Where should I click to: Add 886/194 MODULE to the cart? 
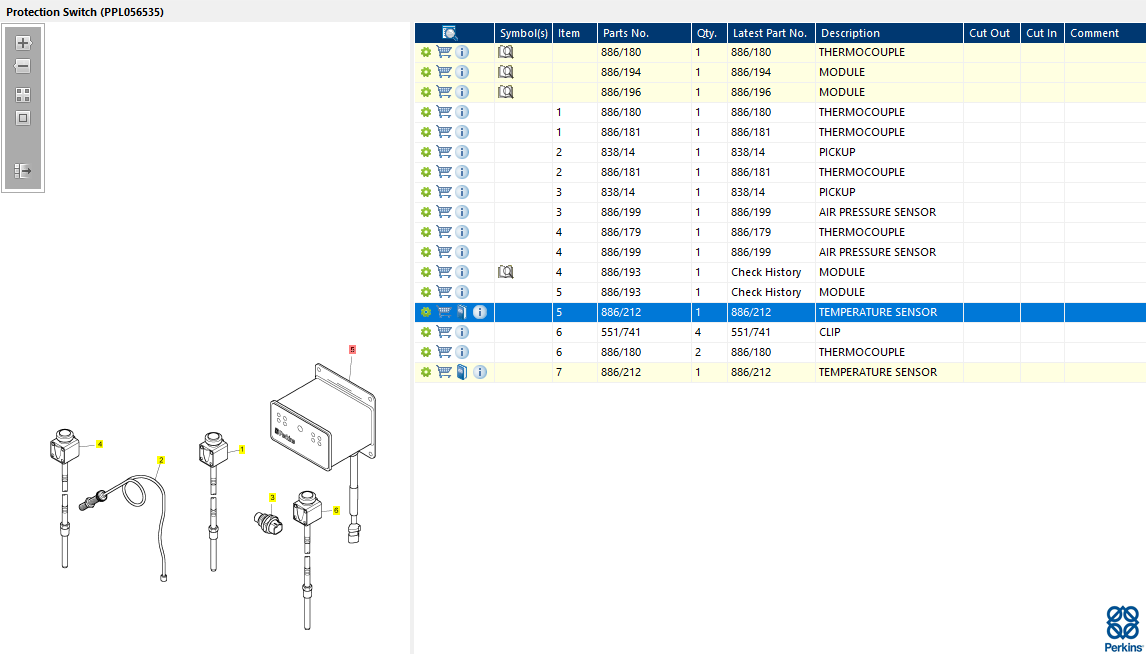[x=444, y=72]
